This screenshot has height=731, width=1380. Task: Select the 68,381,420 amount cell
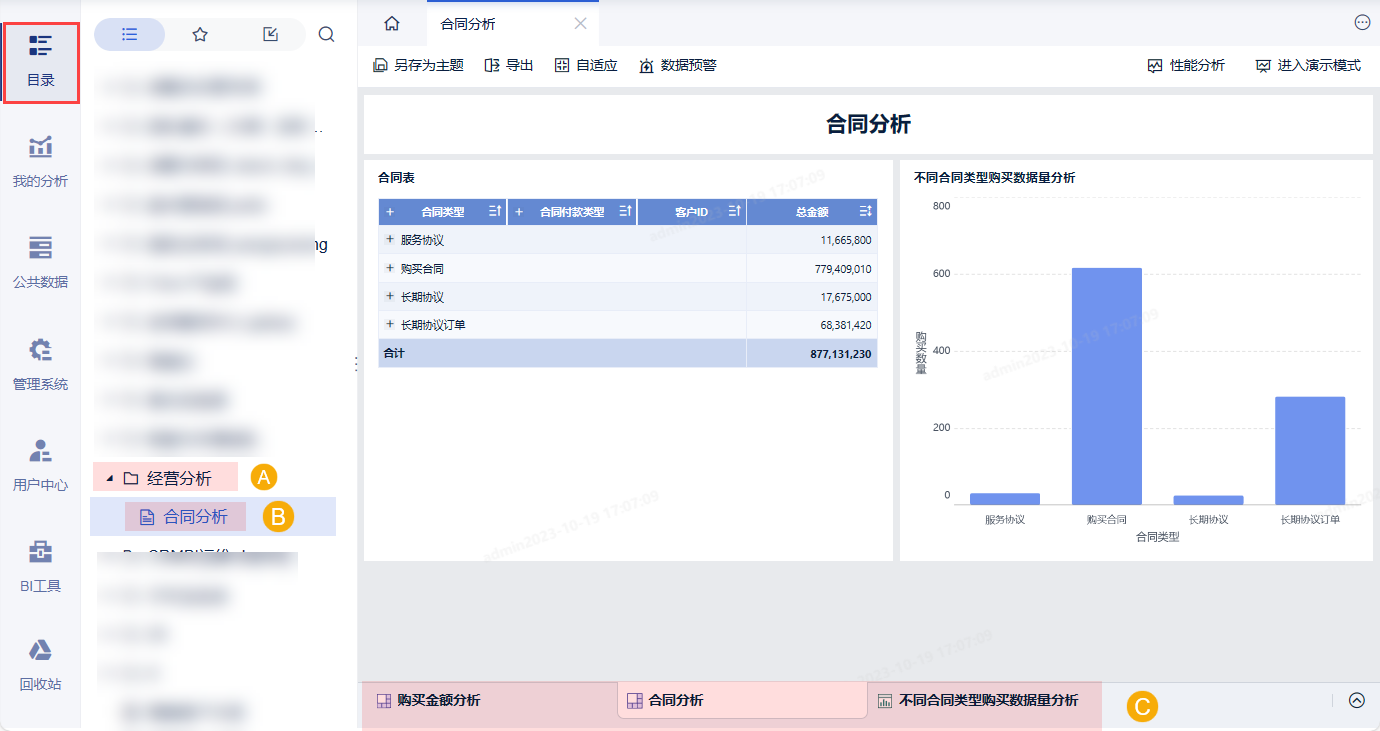812,324
